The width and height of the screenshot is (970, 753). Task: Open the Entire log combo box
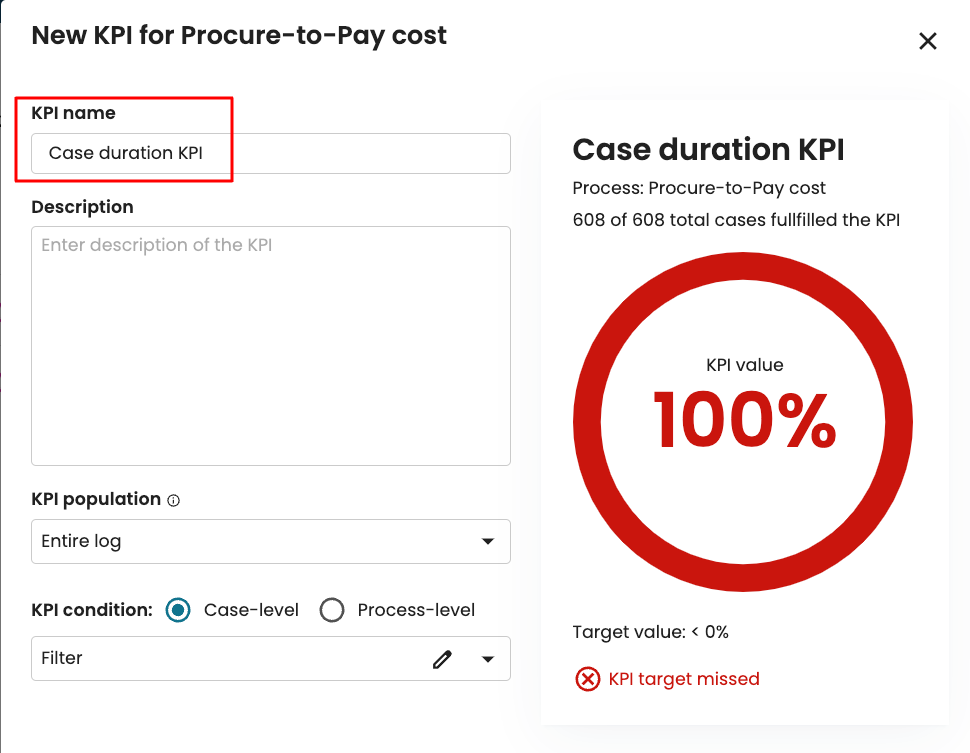tap(250, 542)
